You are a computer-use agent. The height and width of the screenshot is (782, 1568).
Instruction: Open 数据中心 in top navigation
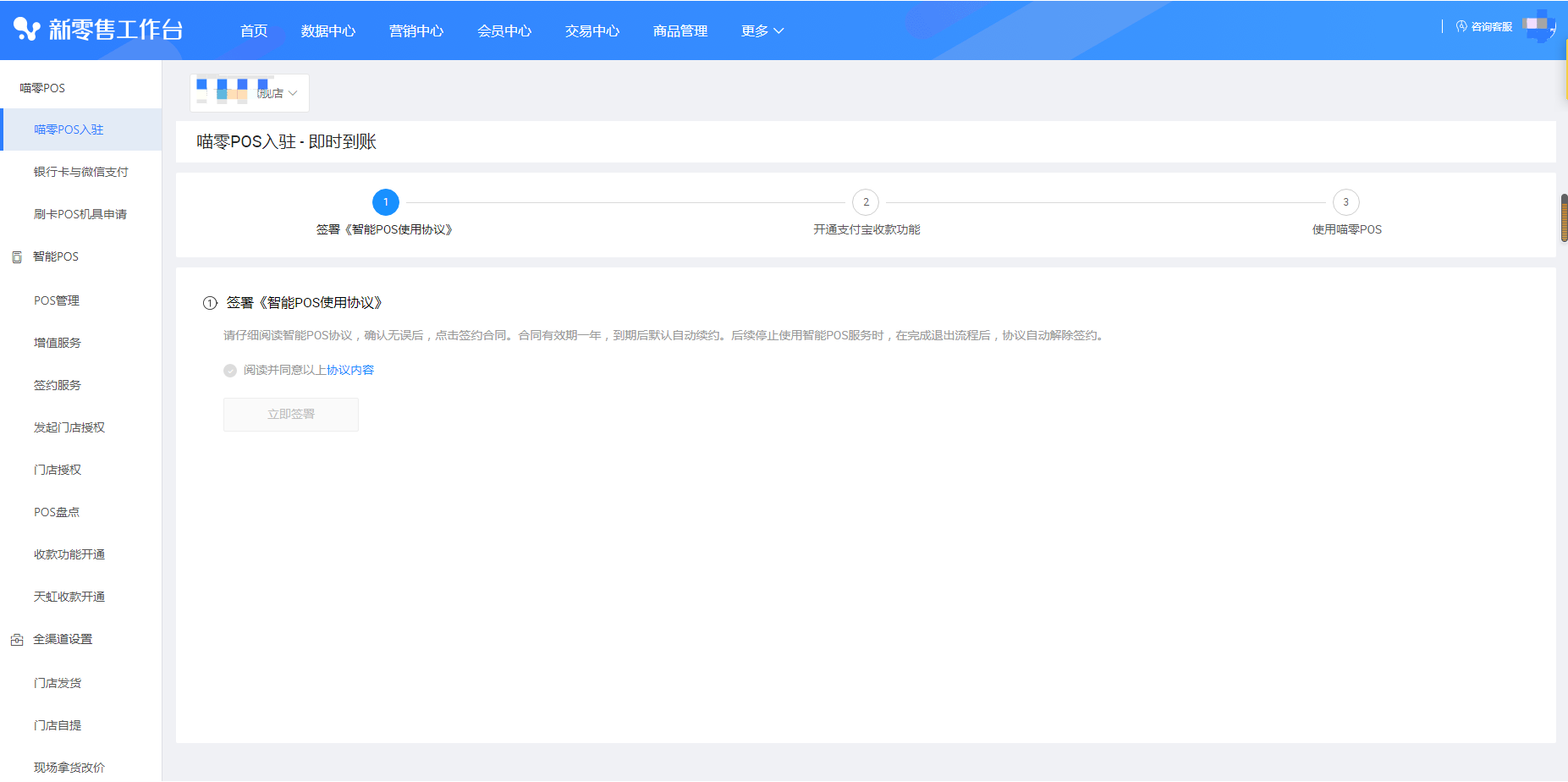pos(328,31)
